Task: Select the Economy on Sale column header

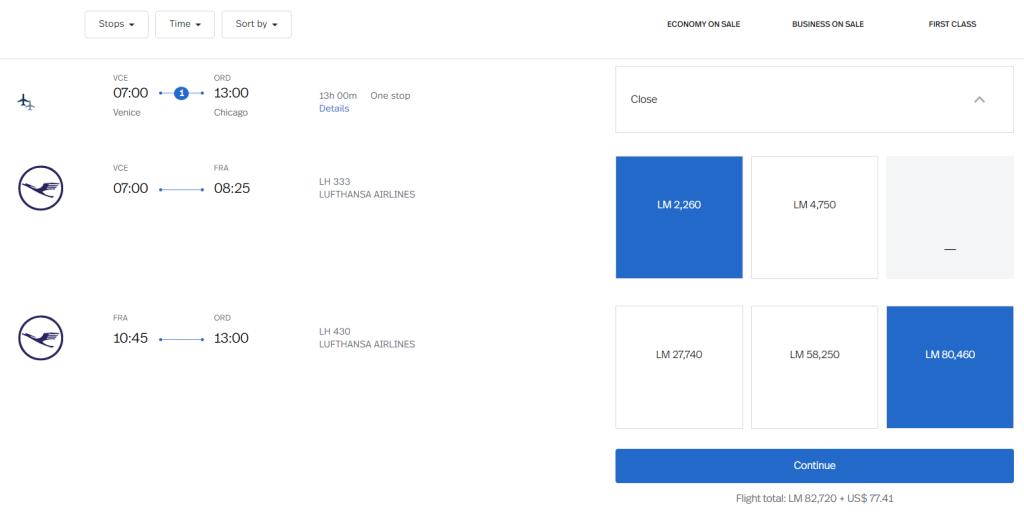Action: (x=703, y=24)
